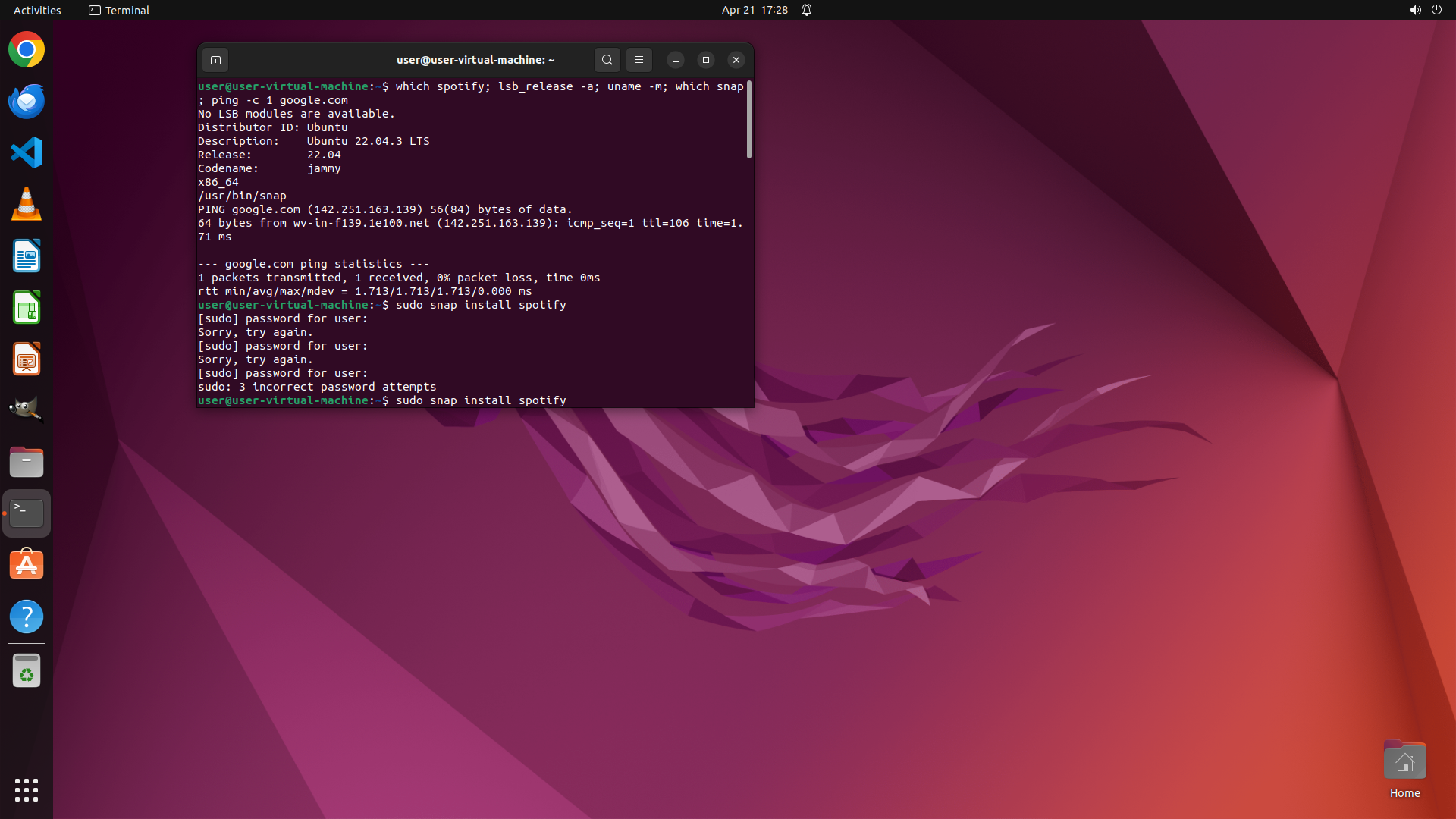Launch Visual Studio Code

point(27,153)
